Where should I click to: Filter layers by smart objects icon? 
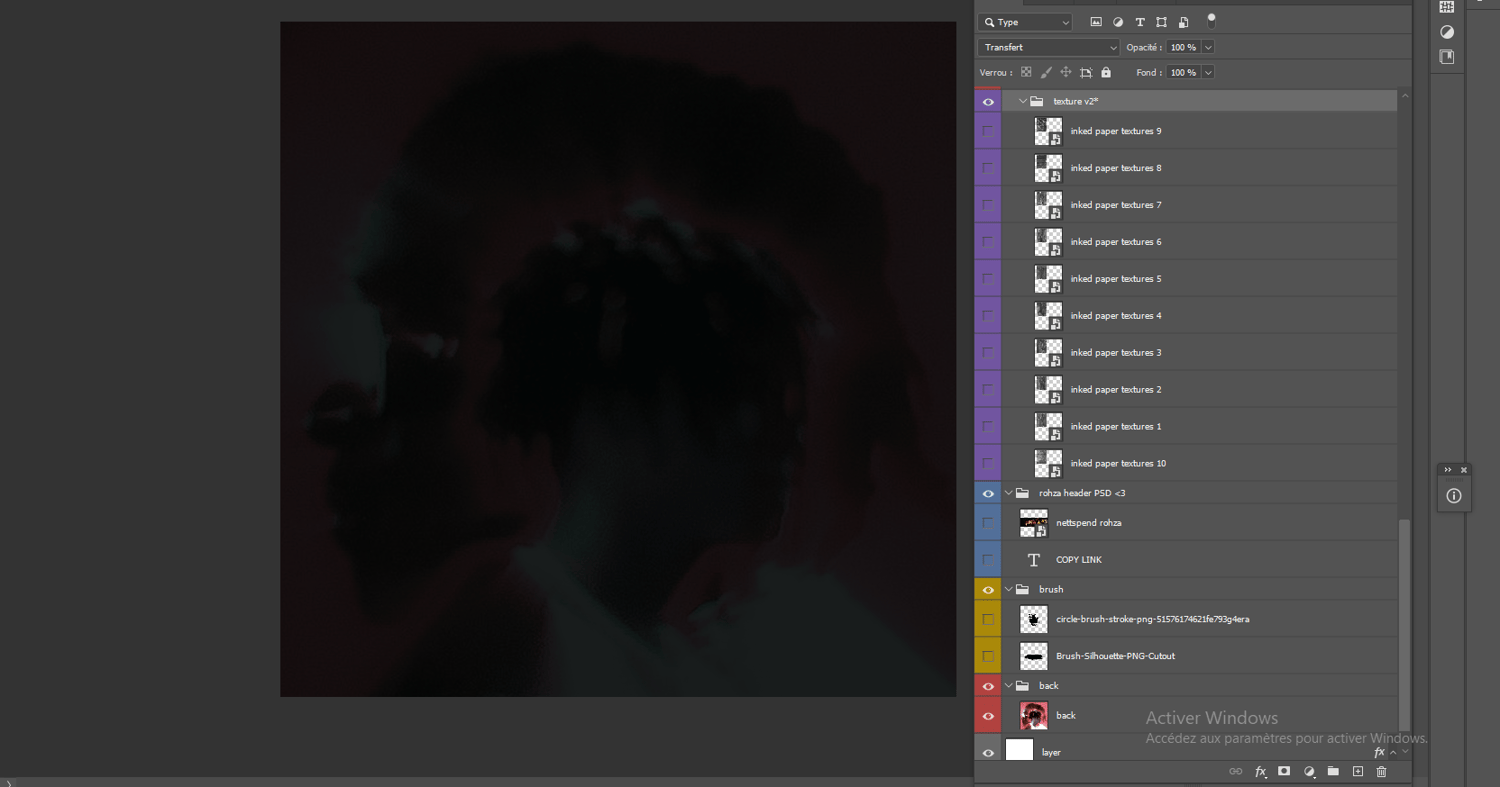point(1184,22)
